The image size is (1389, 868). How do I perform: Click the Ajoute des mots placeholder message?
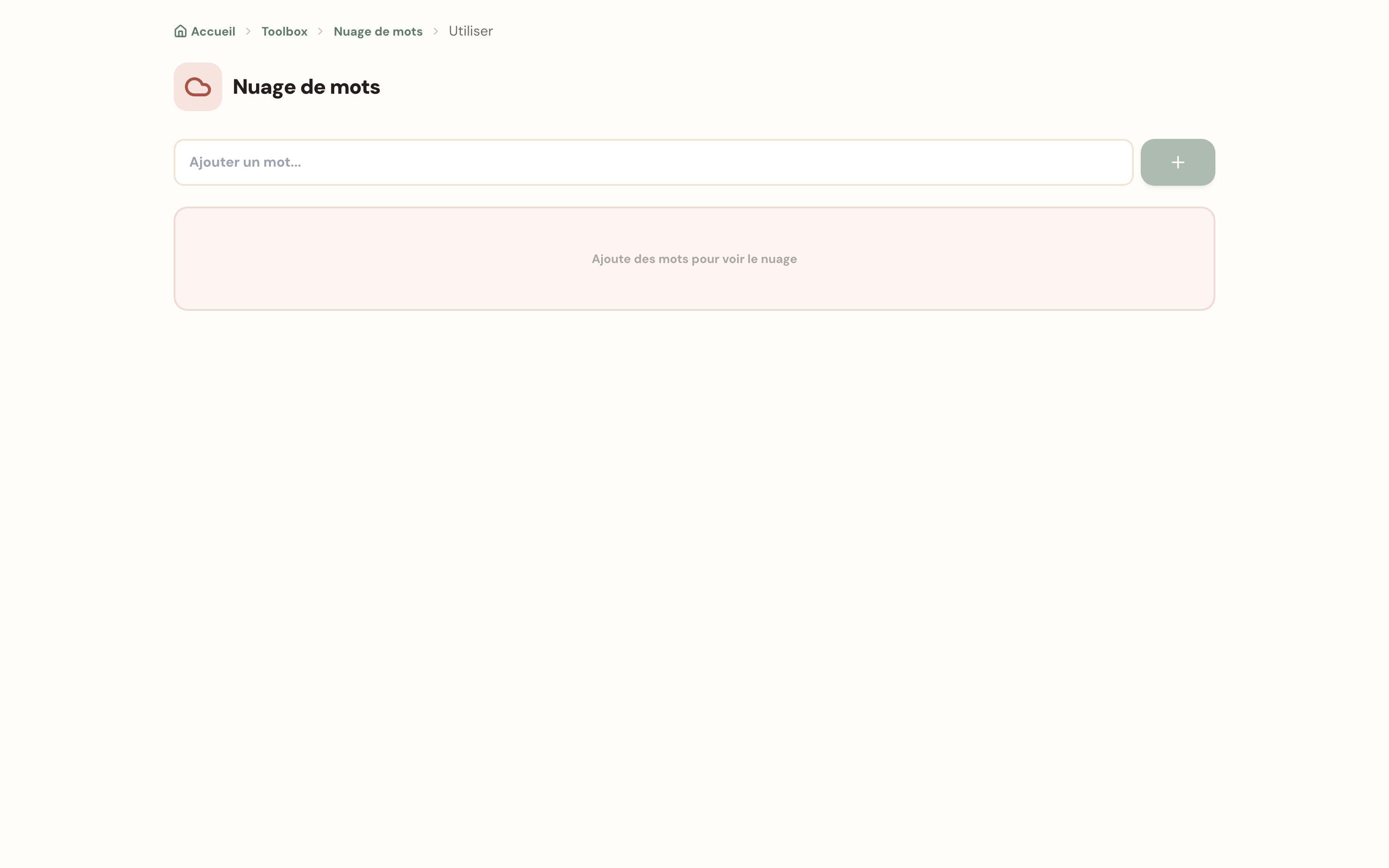pos(694,259)
